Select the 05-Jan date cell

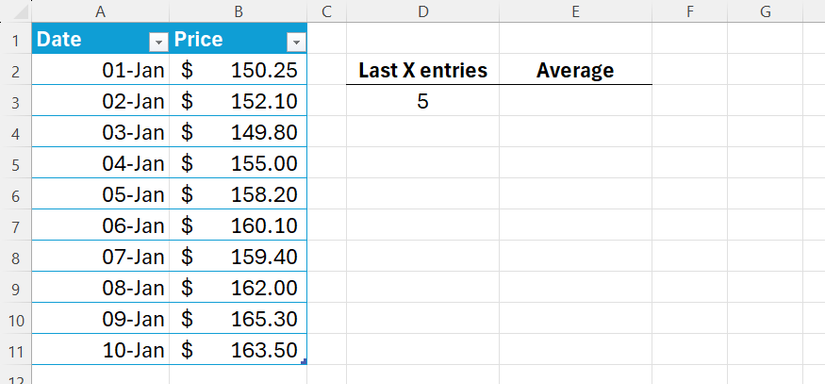[x=100, y=194]
